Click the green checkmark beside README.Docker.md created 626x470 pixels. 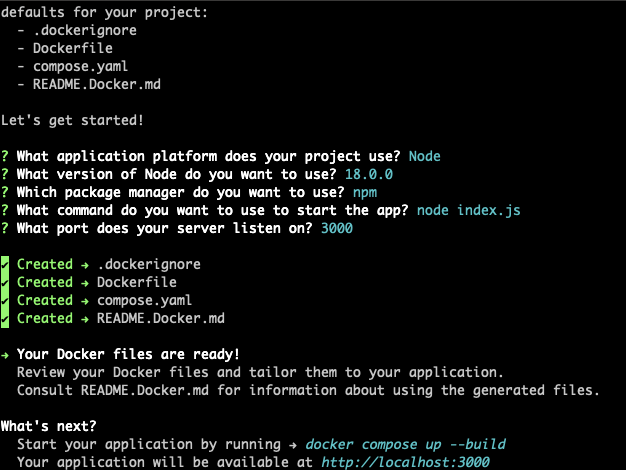5,319
